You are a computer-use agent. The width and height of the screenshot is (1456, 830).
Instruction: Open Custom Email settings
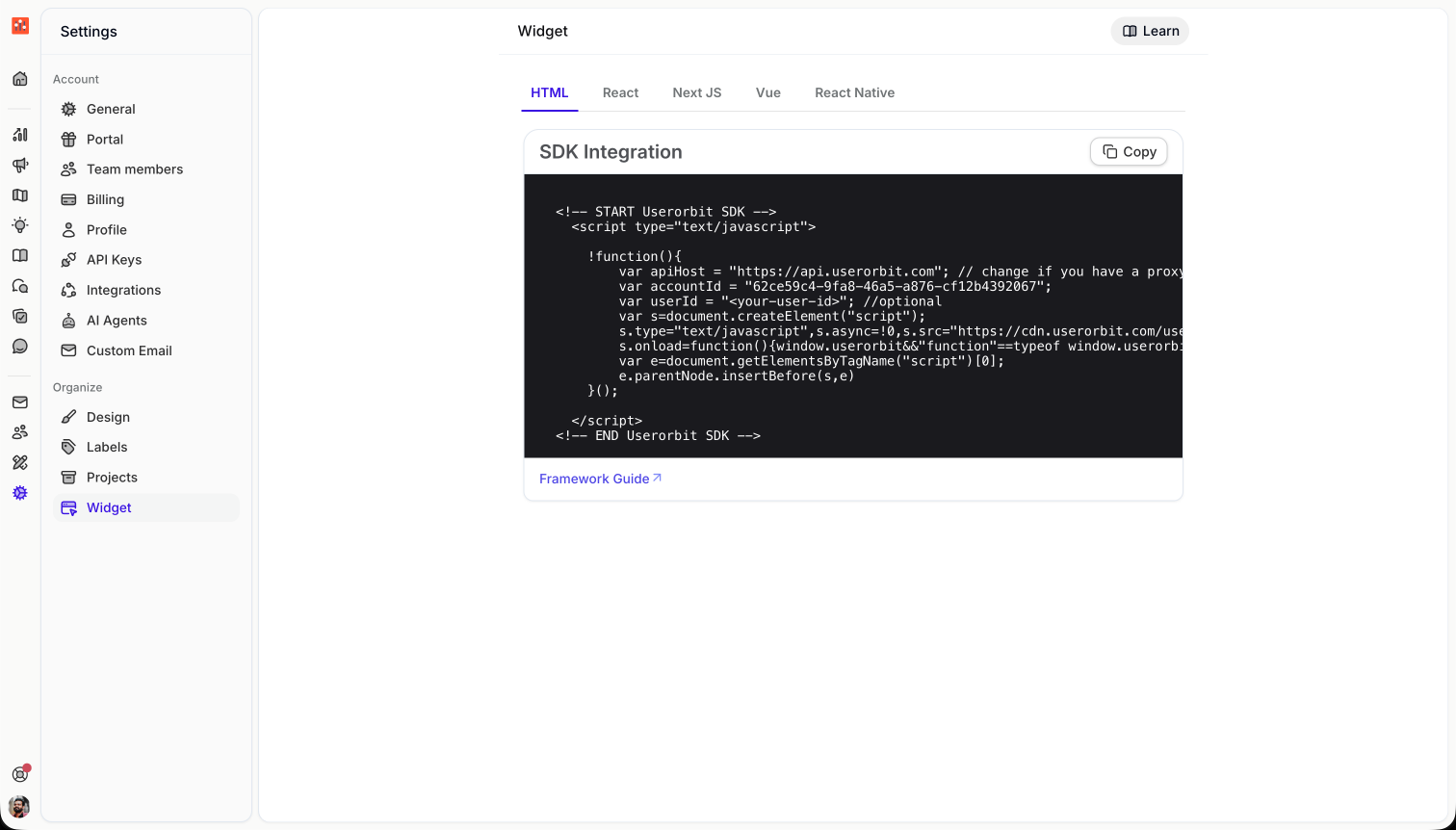pos(146,350)
